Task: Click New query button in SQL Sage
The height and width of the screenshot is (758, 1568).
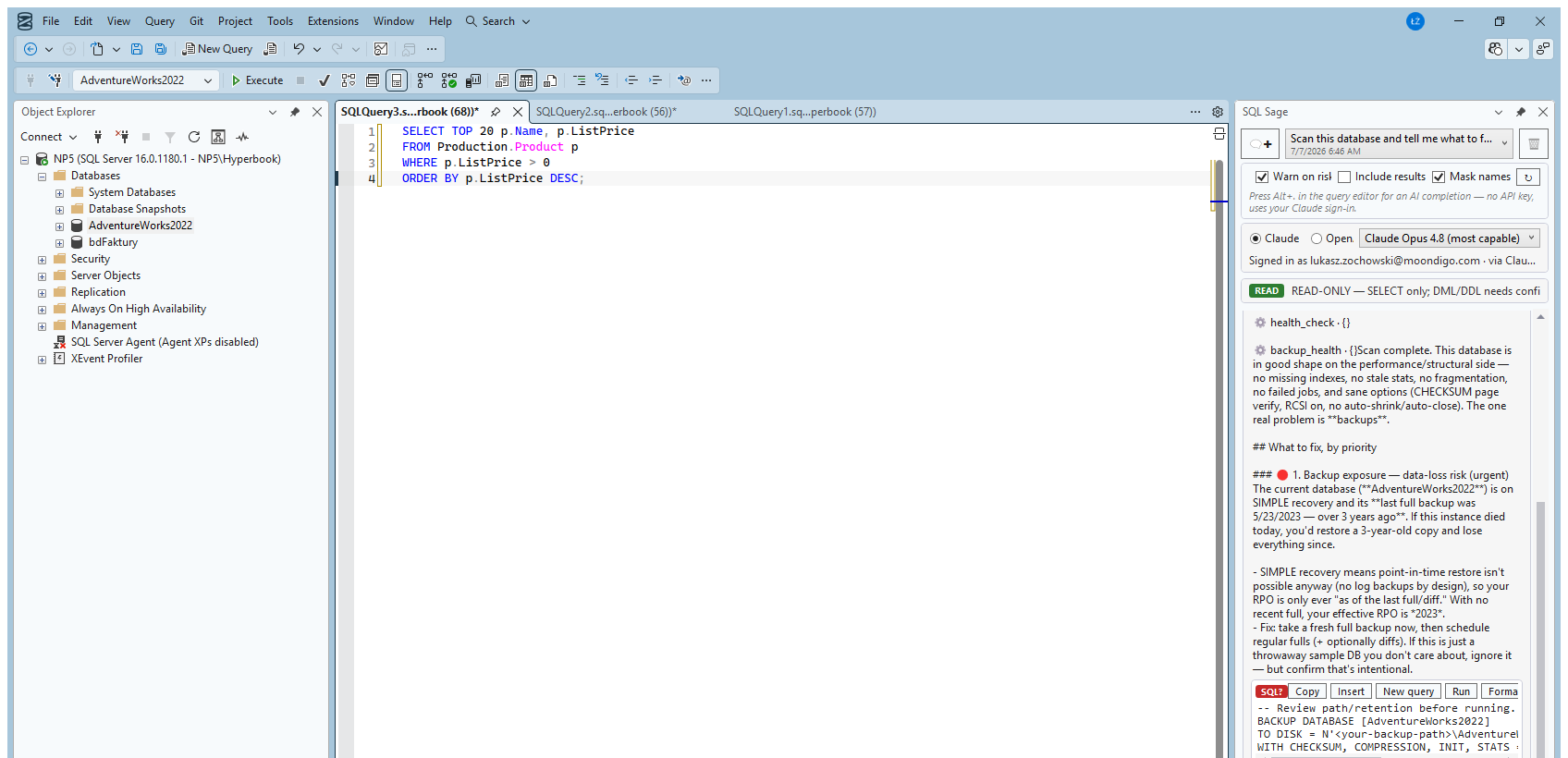Action: click(x=1408, y=691)
